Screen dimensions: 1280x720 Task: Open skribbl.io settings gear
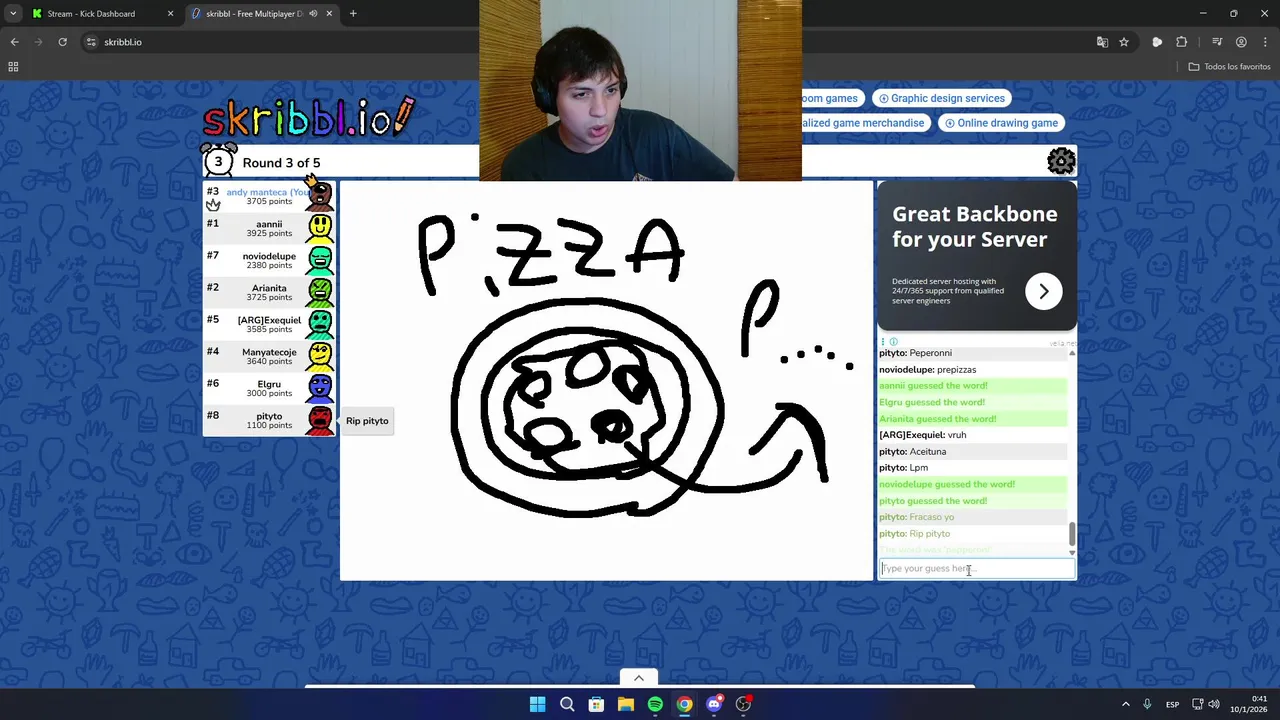tap(1061, 161)
